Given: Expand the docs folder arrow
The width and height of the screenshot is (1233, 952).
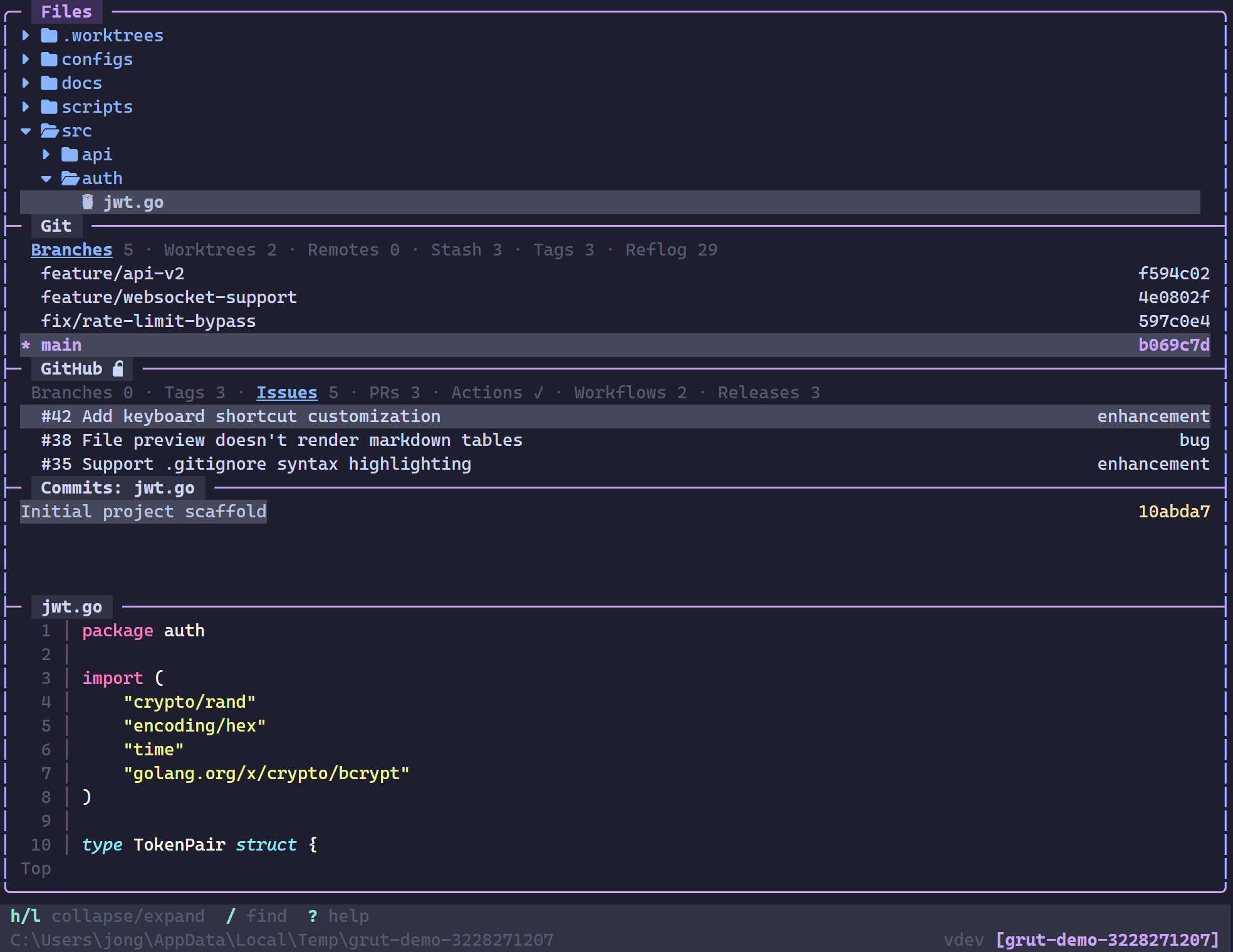Looking at the screenshot, I should click(x=26, y=83).
